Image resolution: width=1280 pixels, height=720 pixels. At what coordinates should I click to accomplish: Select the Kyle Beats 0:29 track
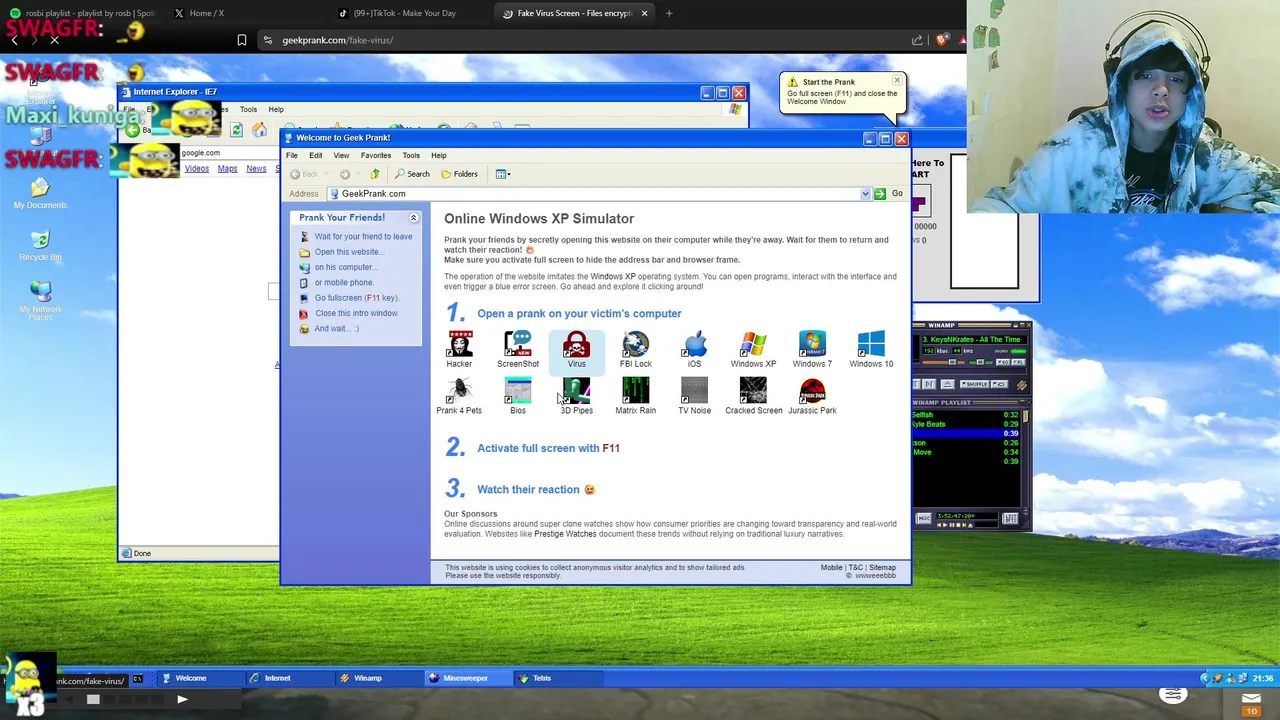point(966,424)
